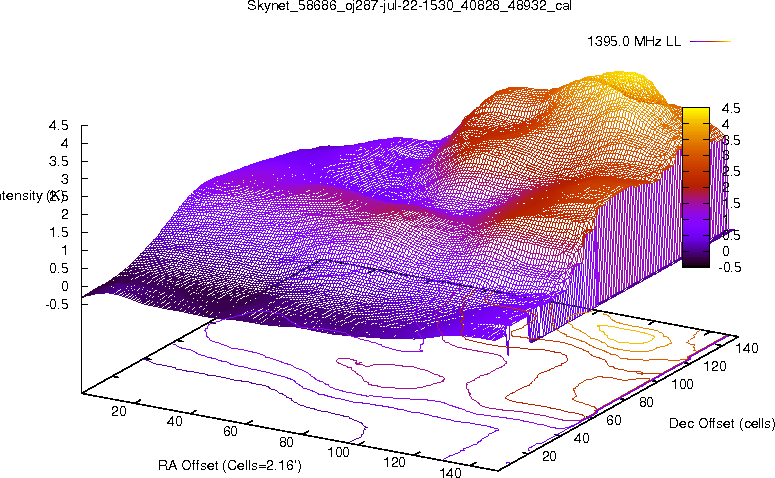Select -0.5 tick on the Intensity axis
This screenshot has width=775, height=478.
(56, 304)
